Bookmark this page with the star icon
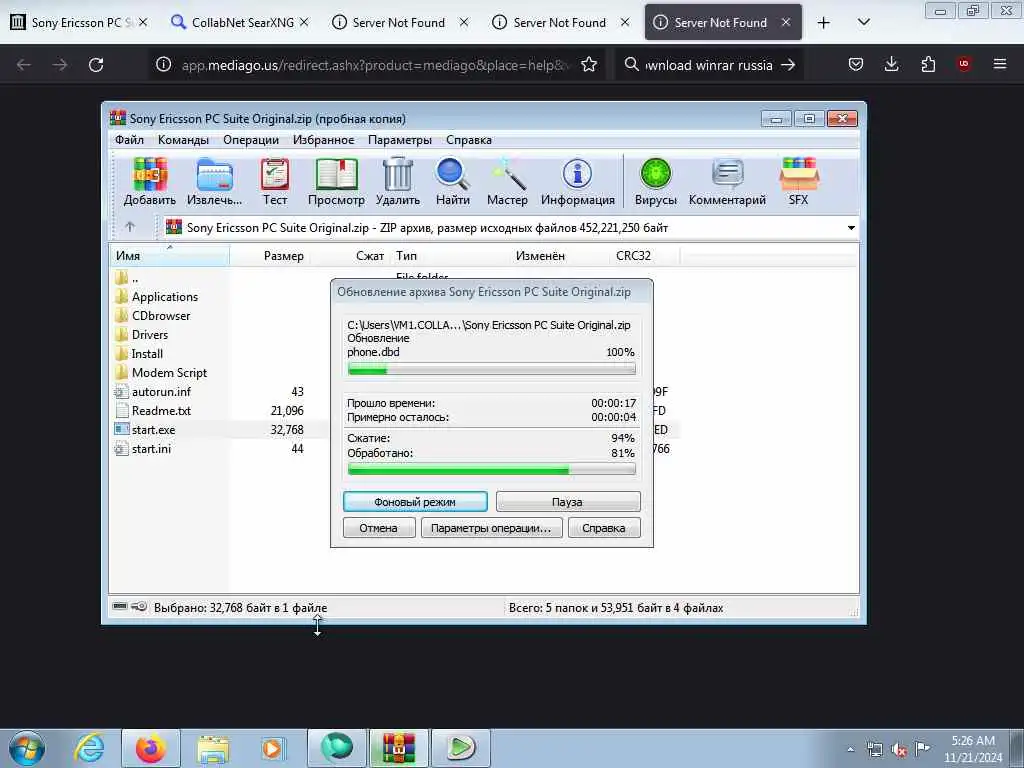This screenshot has height=768, width=1024. click(x=589, y=65)
